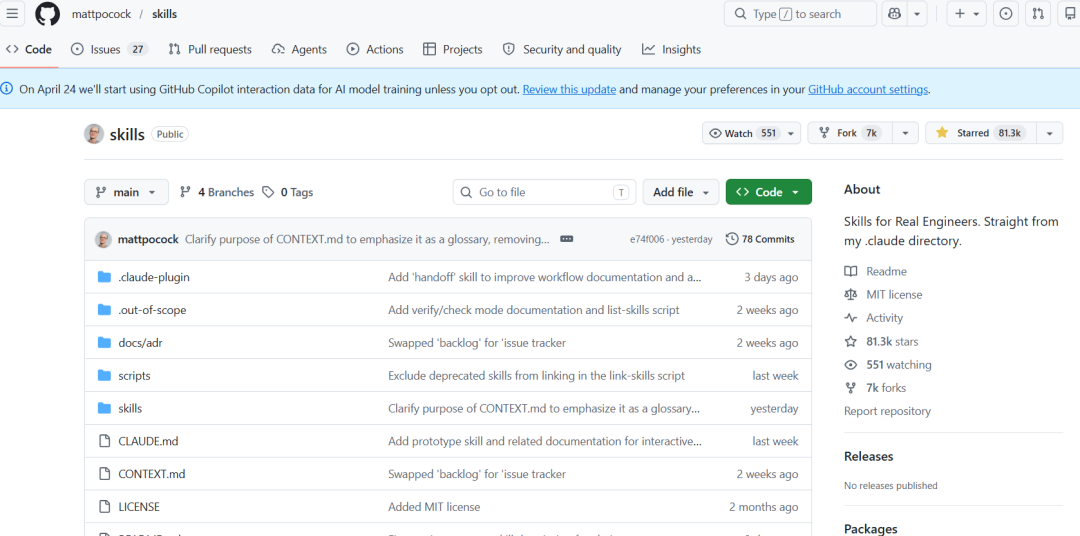Toggle the Starred button to unstar
Screen dimensions: 1080x536
click(981, 134)
